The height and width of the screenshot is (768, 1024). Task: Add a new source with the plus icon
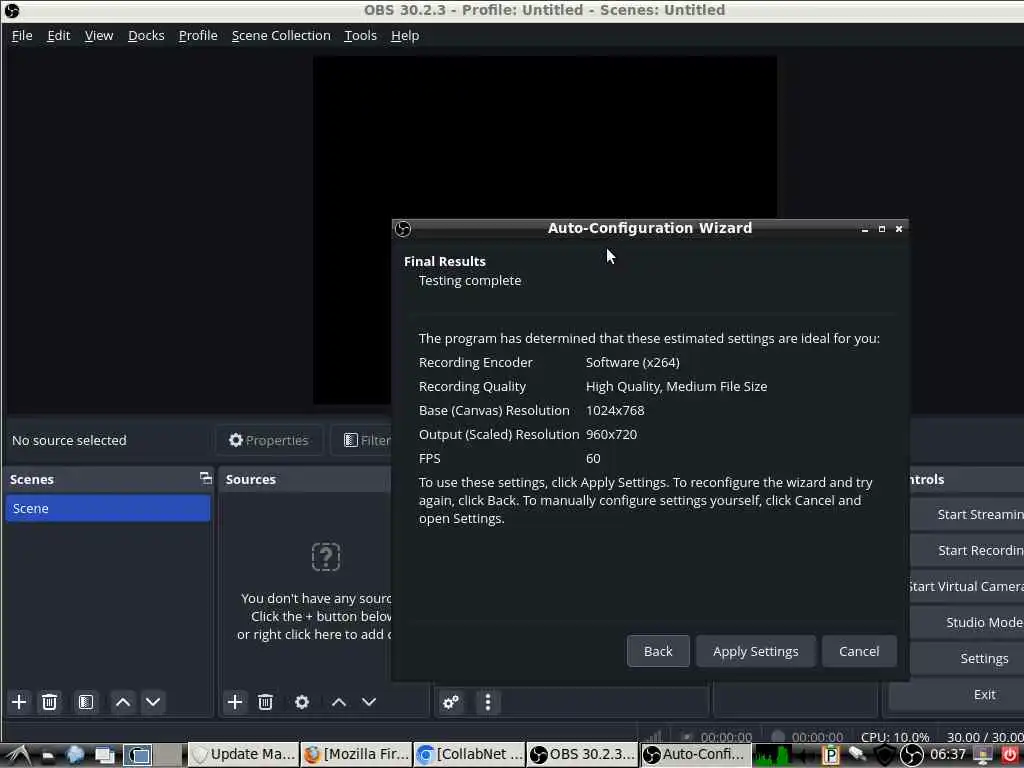[x=234, y=702]
